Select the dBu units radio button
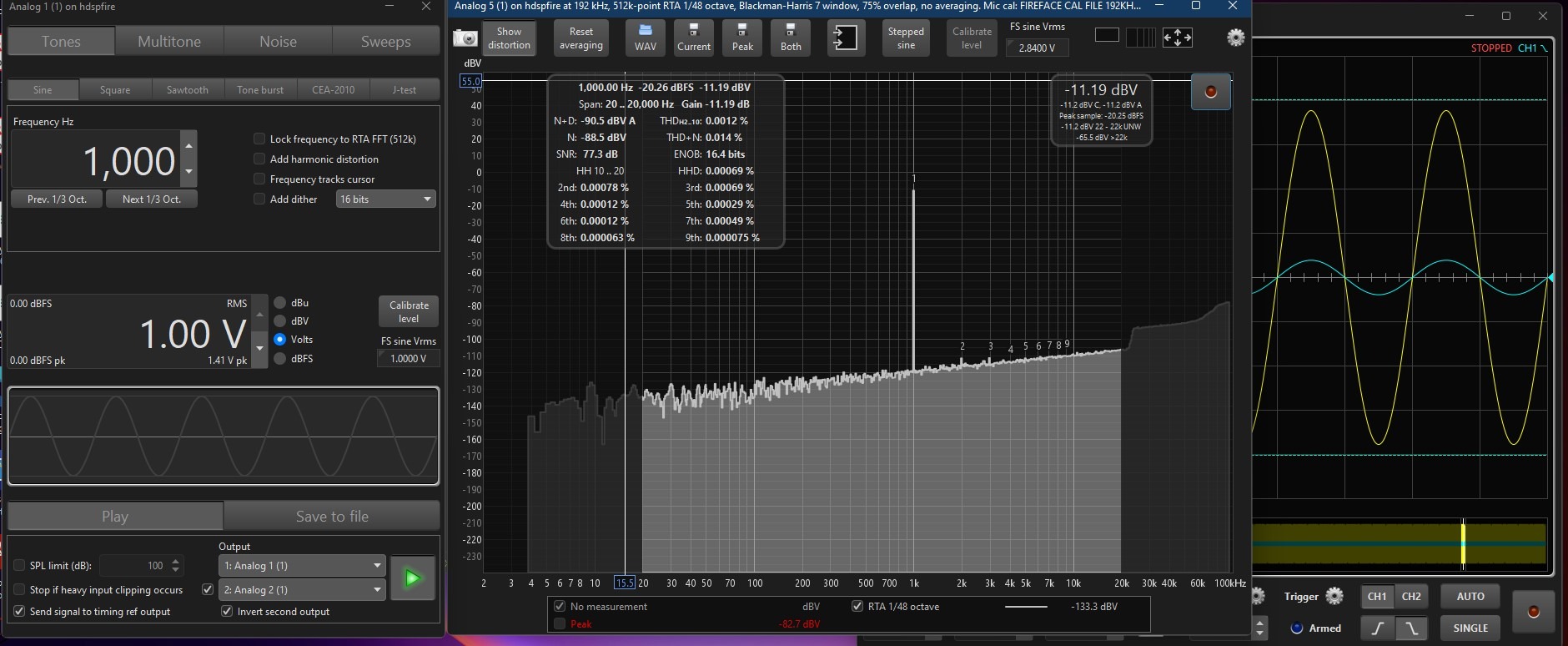This screenshot has height=646, width=1568. click(280, 303)
